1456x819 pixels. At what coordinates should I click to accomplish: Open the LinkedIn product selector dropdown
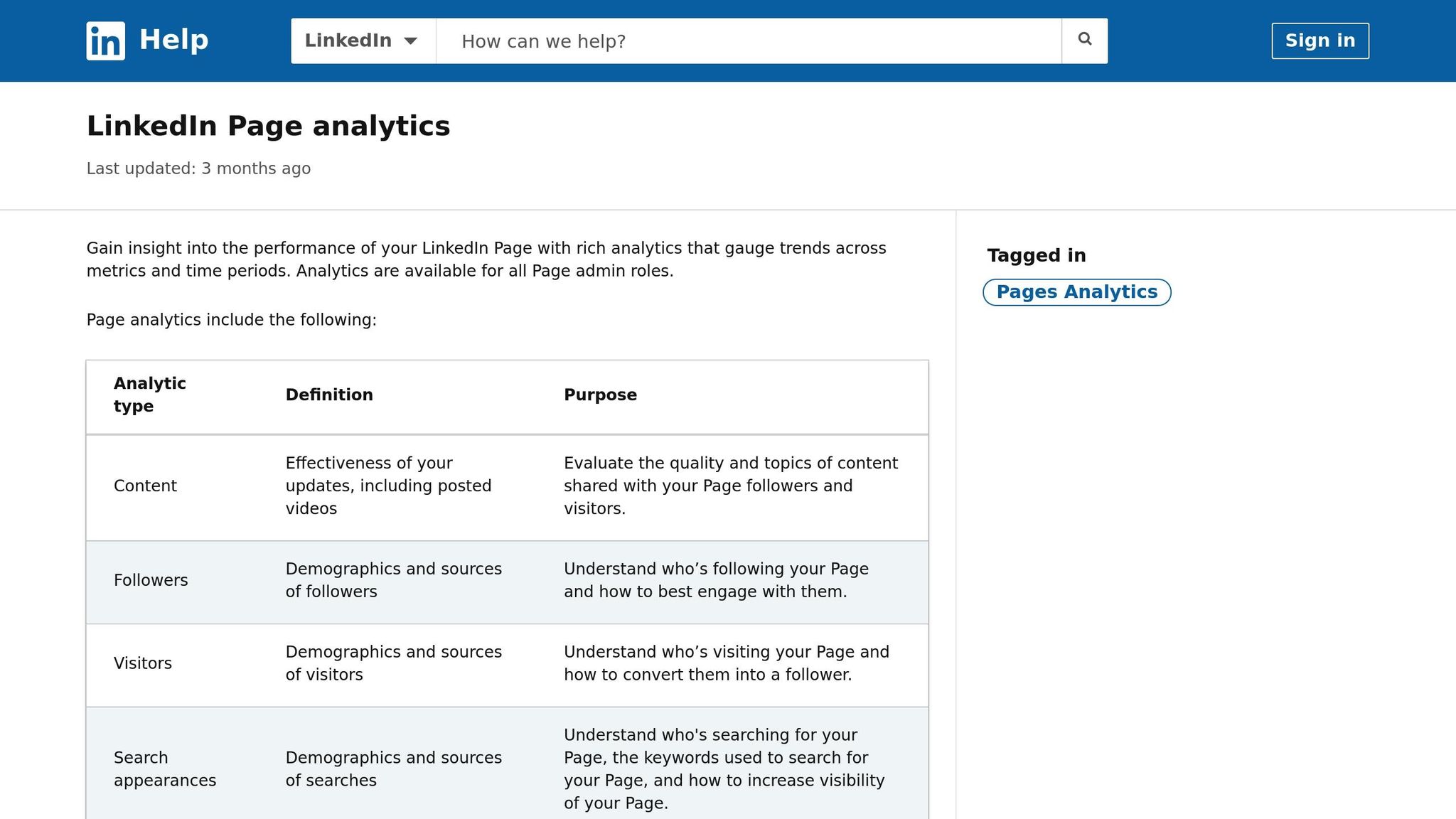pos(361,41)
